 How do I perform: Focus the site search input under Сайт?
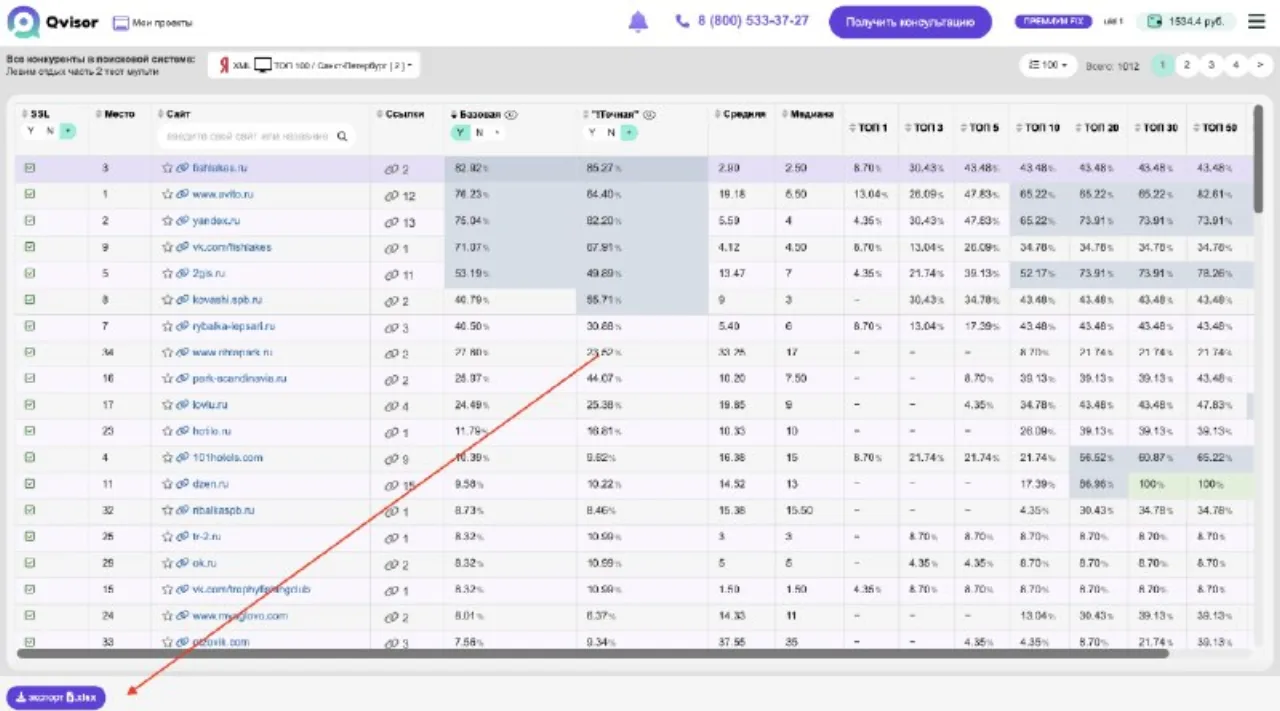(256, 136)
